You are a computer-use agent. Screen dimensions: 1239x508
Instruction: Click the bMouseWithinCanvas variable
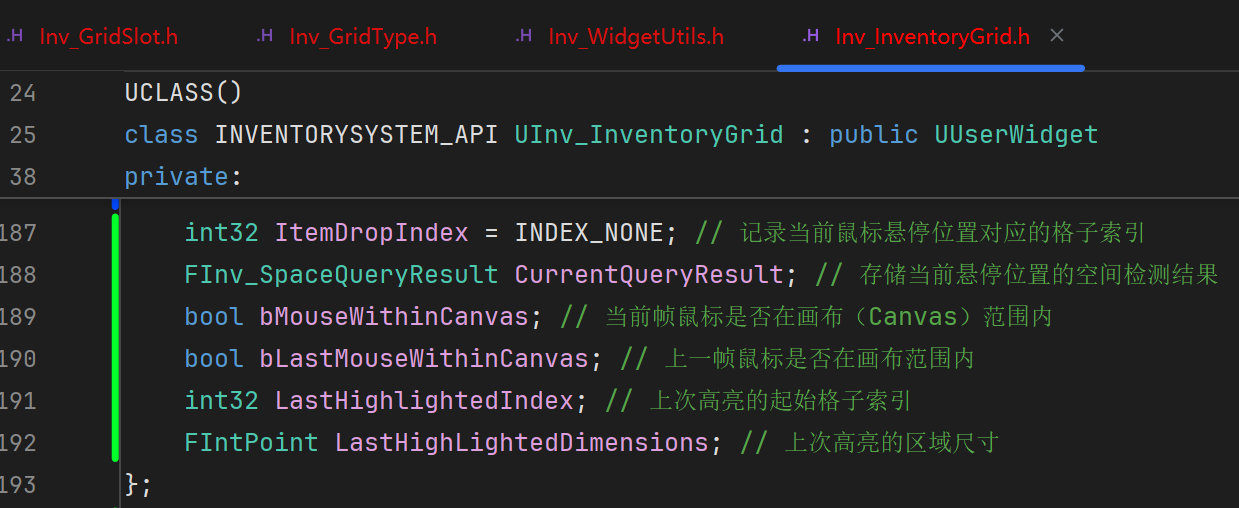click(394, 317)
